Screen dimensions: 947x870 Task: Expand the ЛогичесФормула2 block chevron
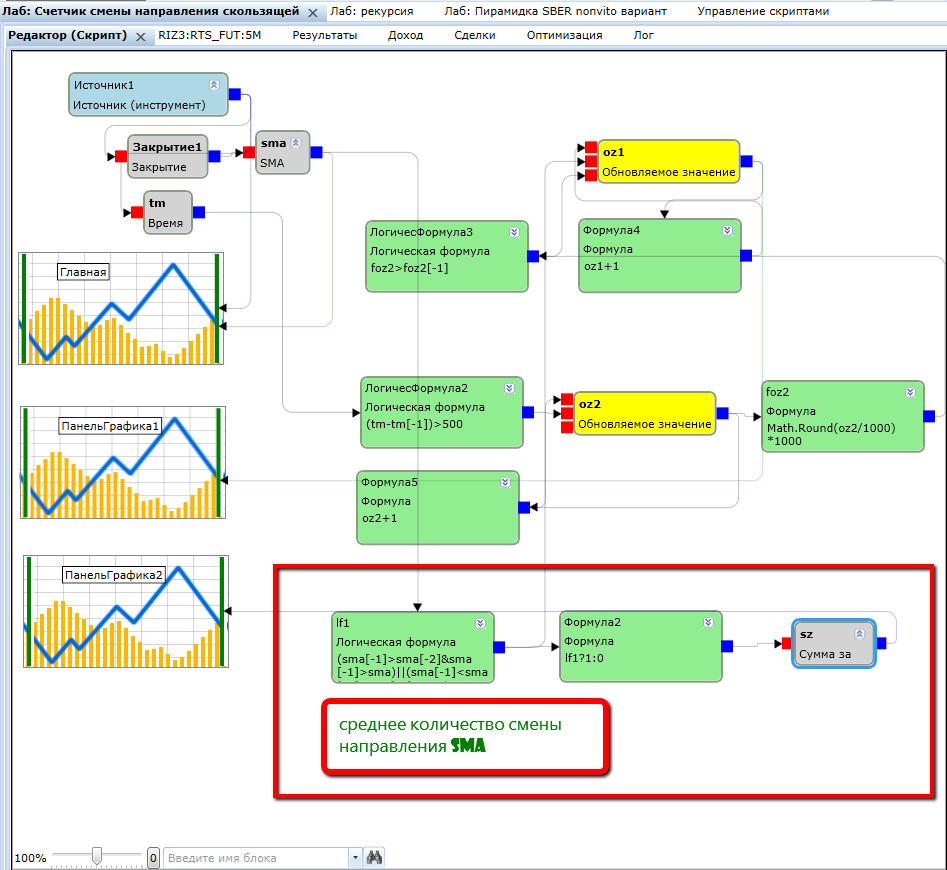[509, 388]
